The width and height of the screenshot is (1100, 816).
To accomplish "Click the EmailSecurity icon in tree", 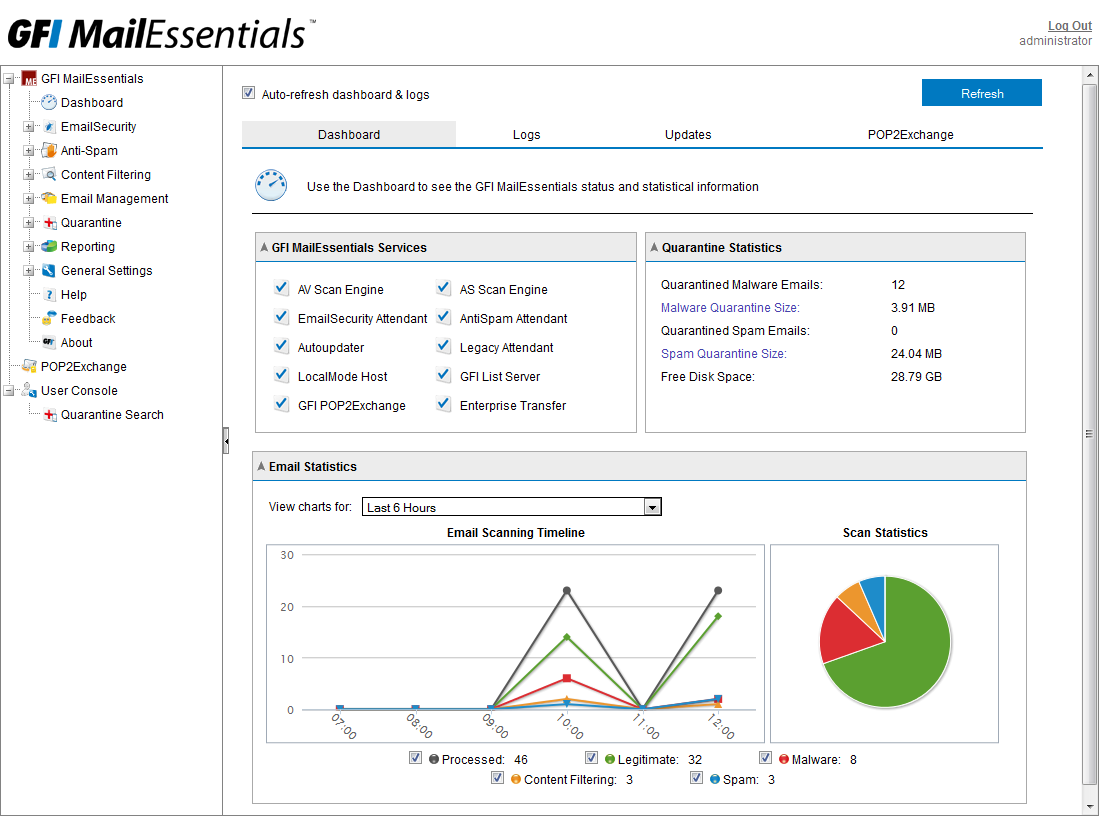I will [x=49, y=127].
